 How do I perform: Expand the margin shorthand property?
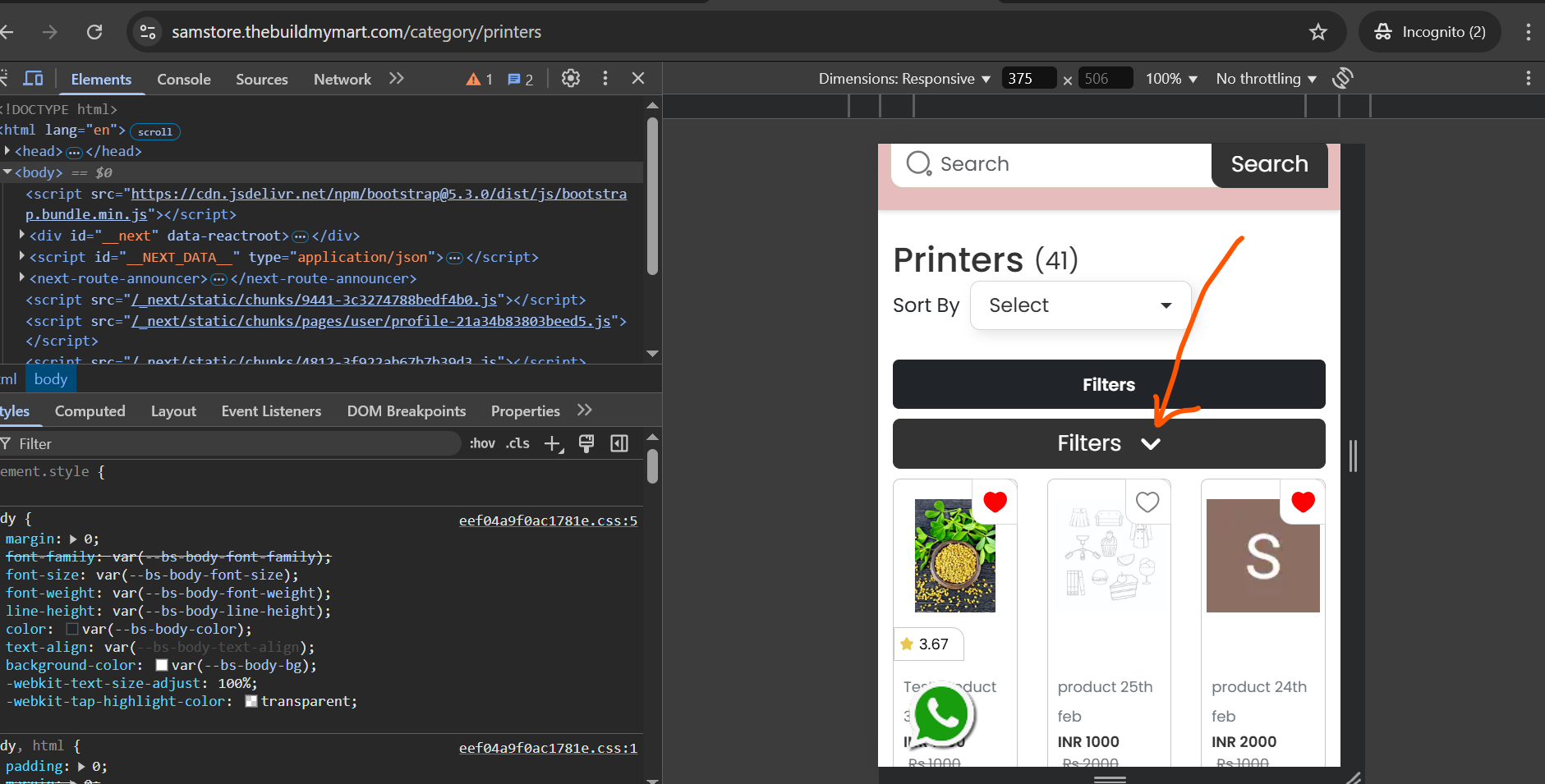click(73, 539)
